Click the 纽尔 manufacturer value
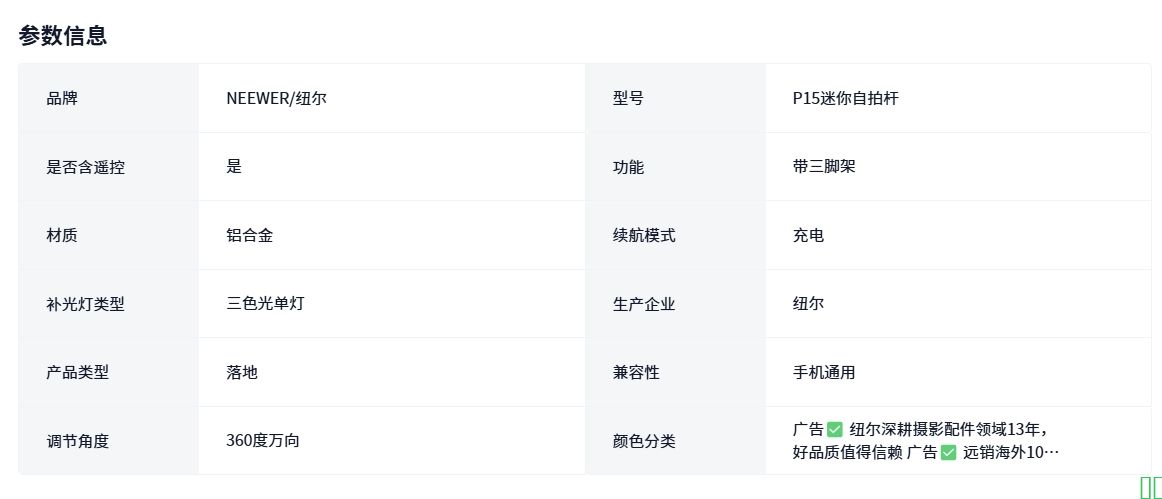The width and height of the screenshot is (1162, 499). coord(808,303)
